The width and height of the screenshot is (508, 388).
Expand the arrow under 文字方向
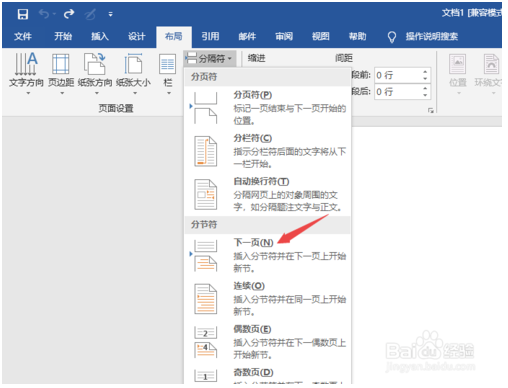28,93
